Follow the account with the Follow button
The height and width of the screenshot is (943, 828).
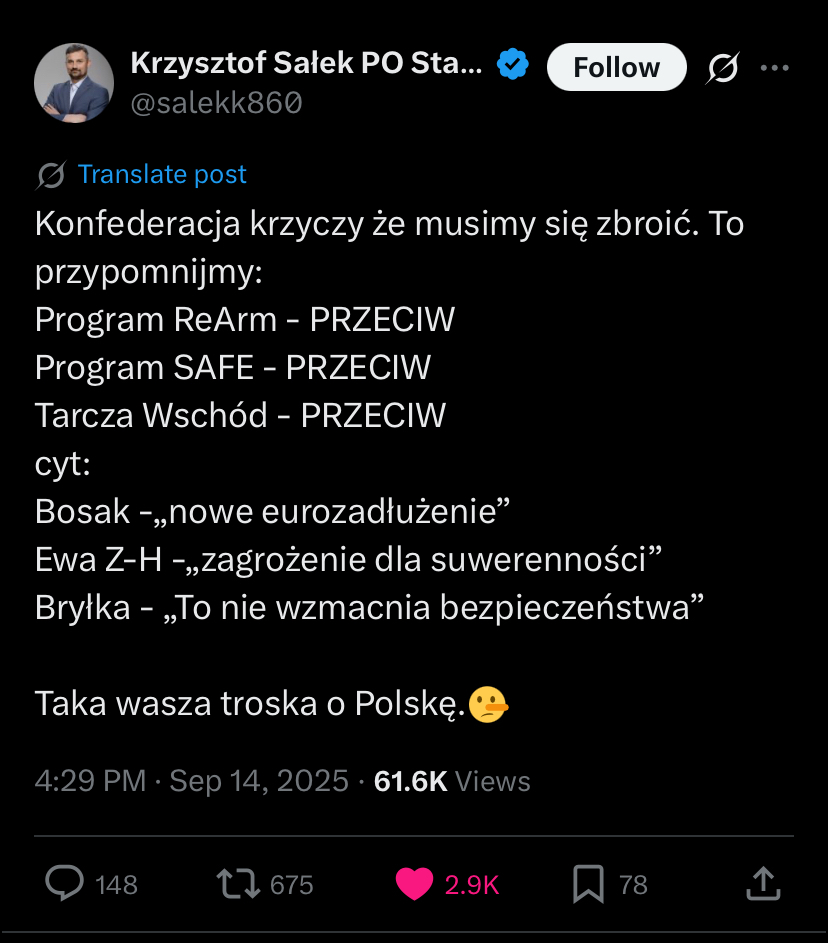(616, 67)
